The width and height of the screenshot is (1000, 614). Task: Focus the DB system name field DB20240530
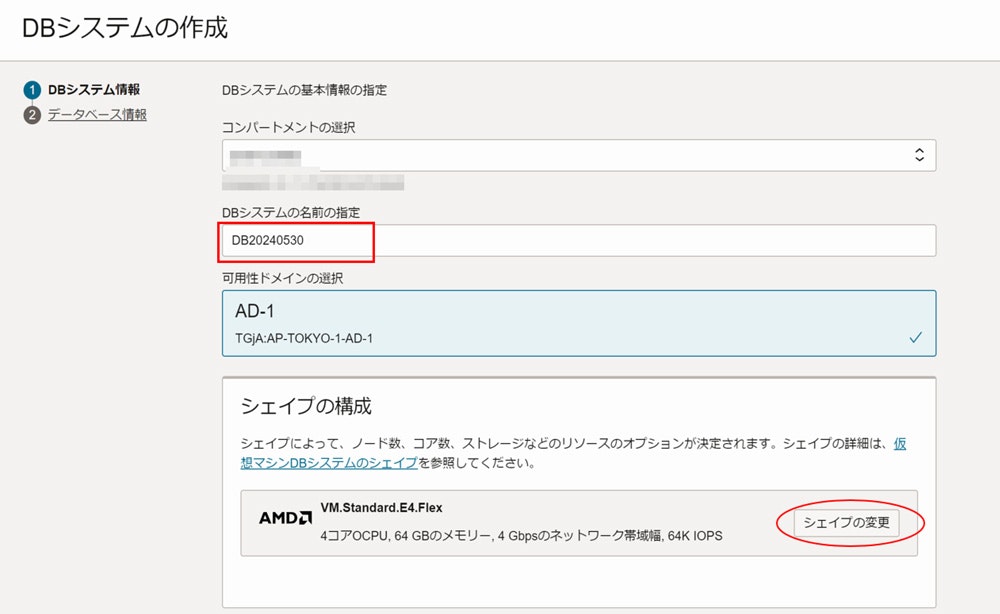578,240
